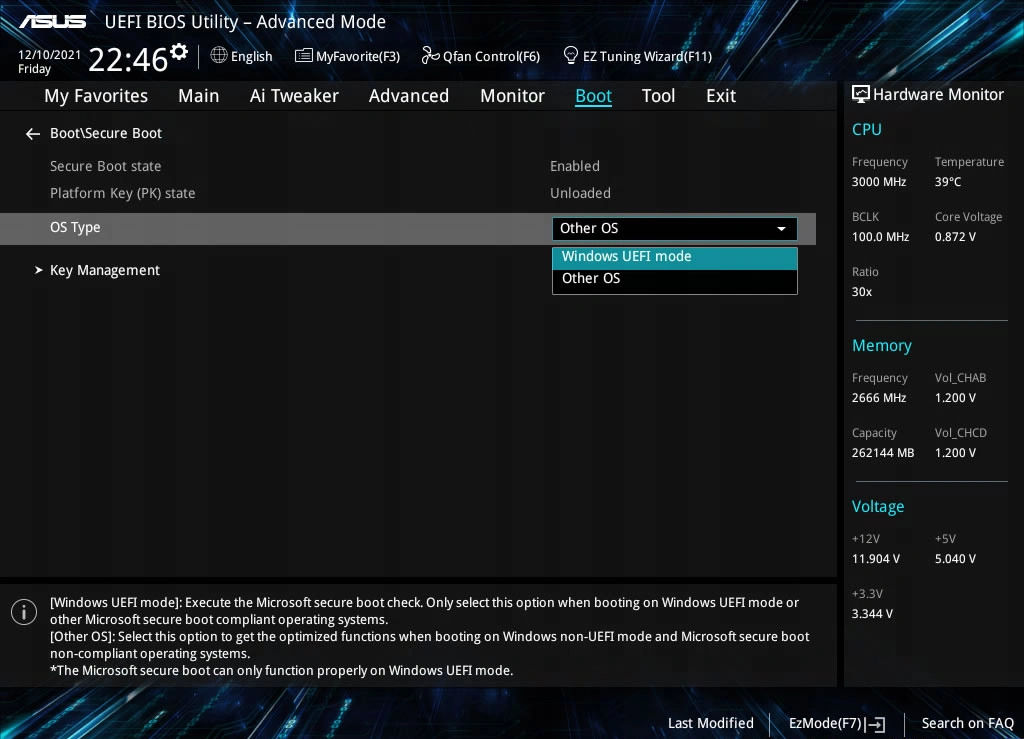Click the Hardware Monitor screen icon
Screen dimensions: 1024x739
point(861,95)
